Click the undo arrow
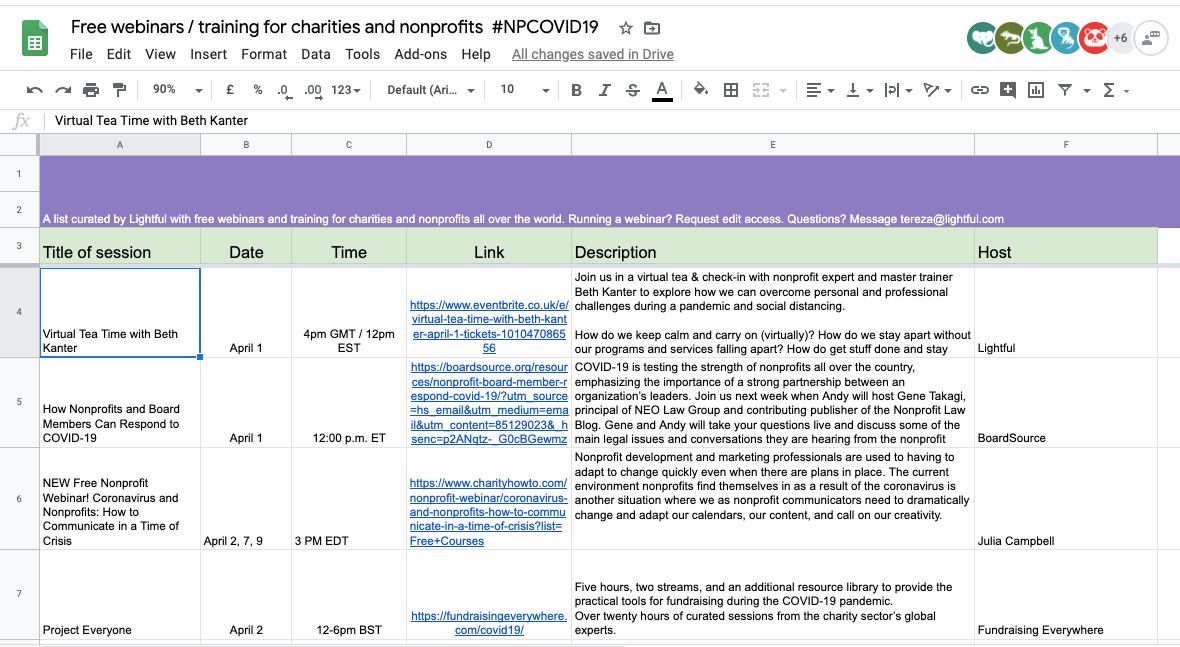The height and width of the screenshot is (647, 1180). [35, 90]
